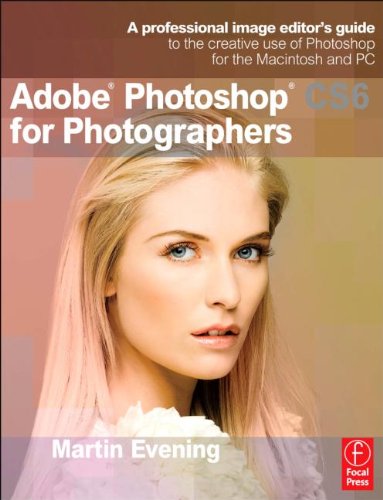Click the 'for the Macintosh and PC' line
The image size is (383, 500).
(298, 59)
